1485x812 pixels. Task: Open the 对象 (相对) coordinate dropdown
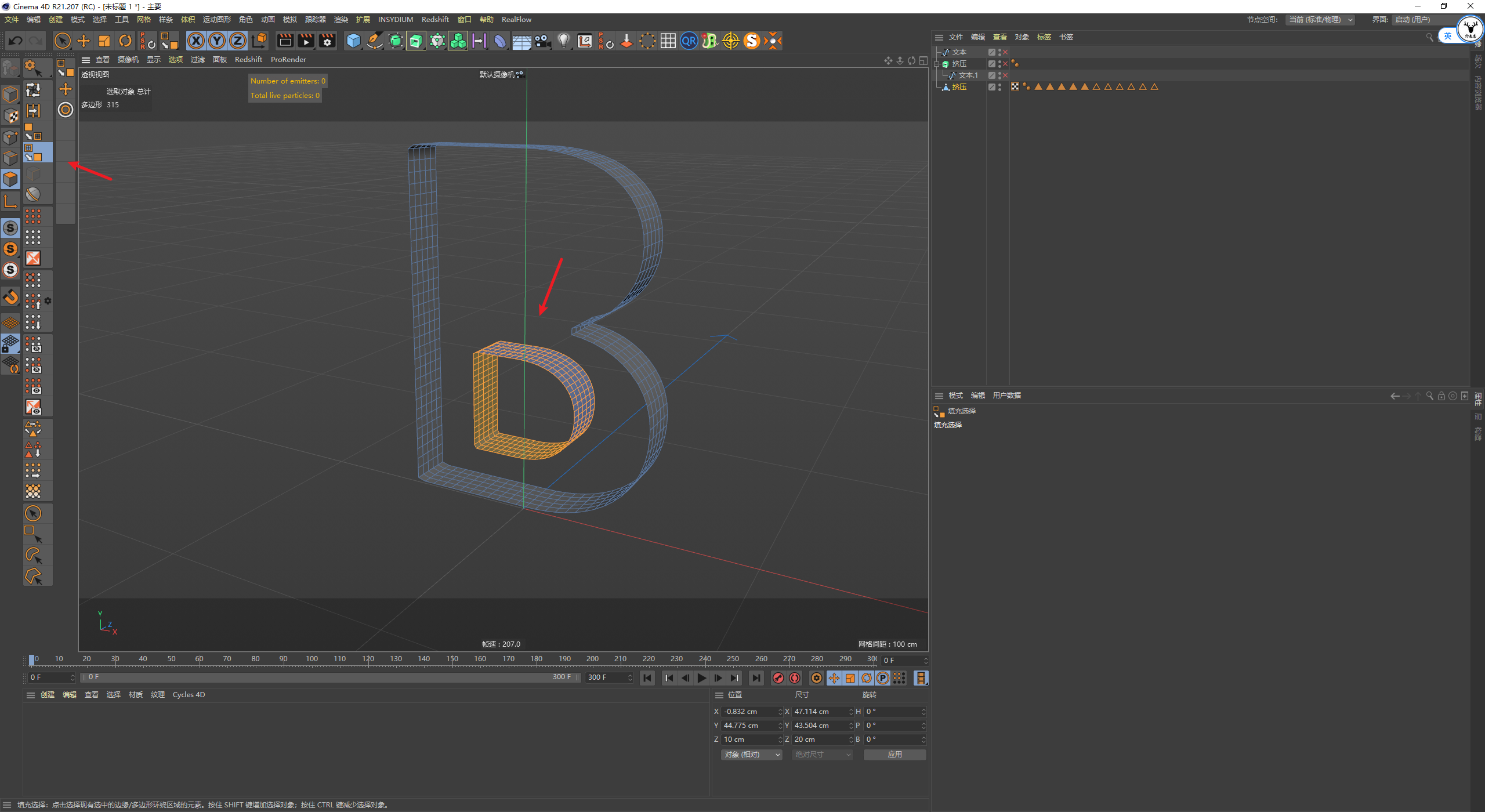[x=752, y=755]
